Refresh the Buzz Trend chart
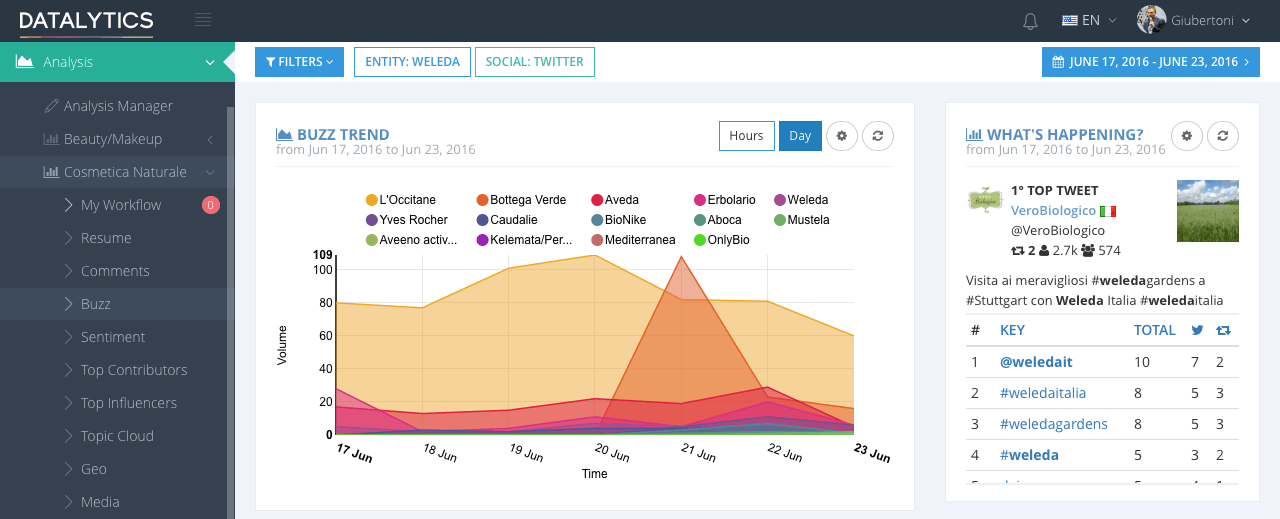 click(878, 136)
